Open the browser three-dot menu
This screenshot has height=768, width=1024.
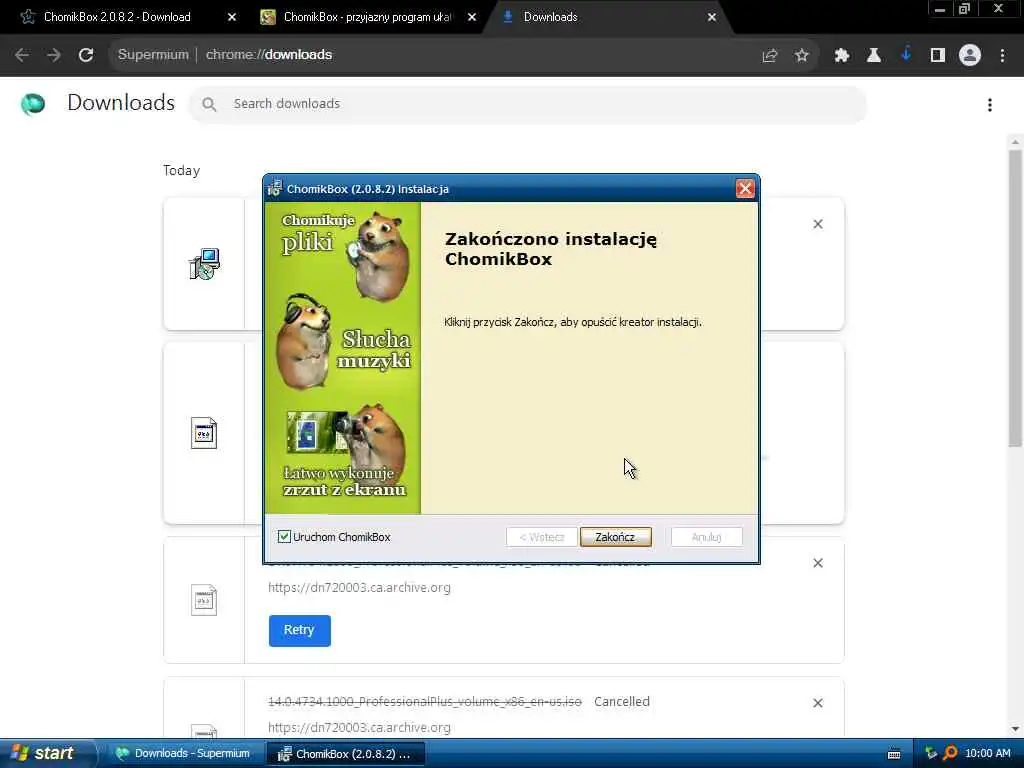(1002, 56)
